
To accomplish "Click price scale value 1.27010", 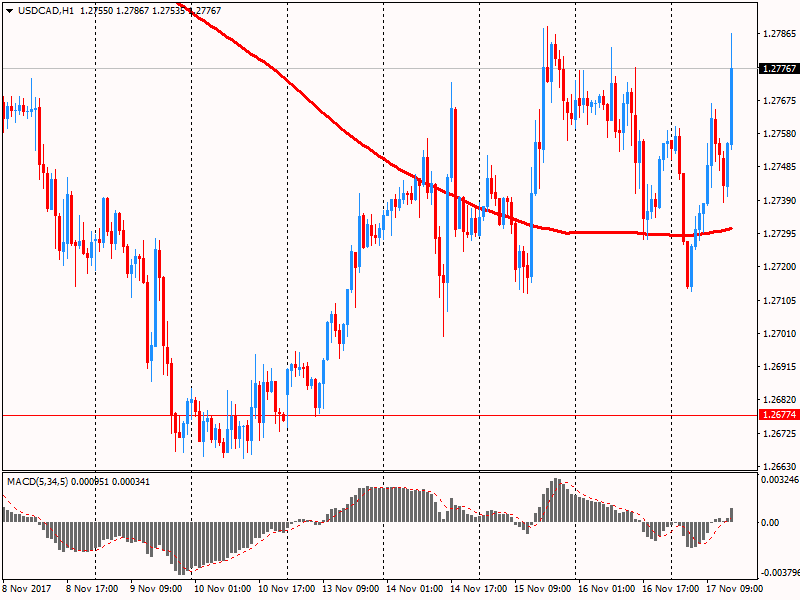I will 779,334.
